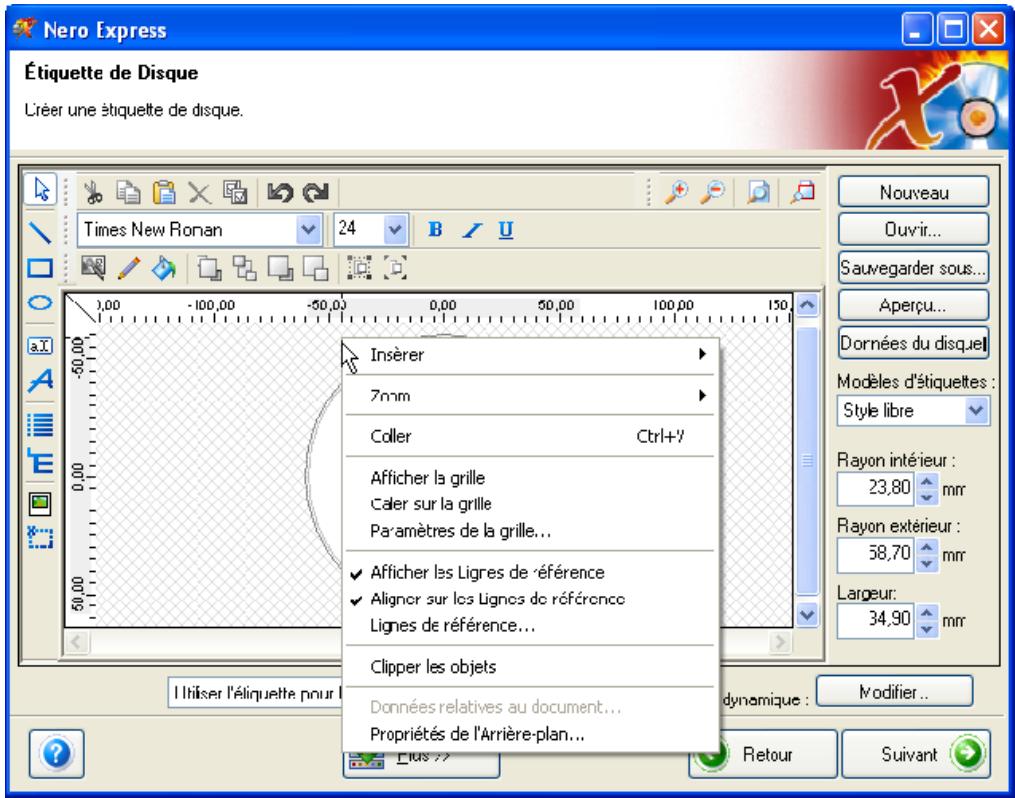Click the vertical scrollbar thumb
Viewport: 1015px width, 798px height.
[807, 460]
